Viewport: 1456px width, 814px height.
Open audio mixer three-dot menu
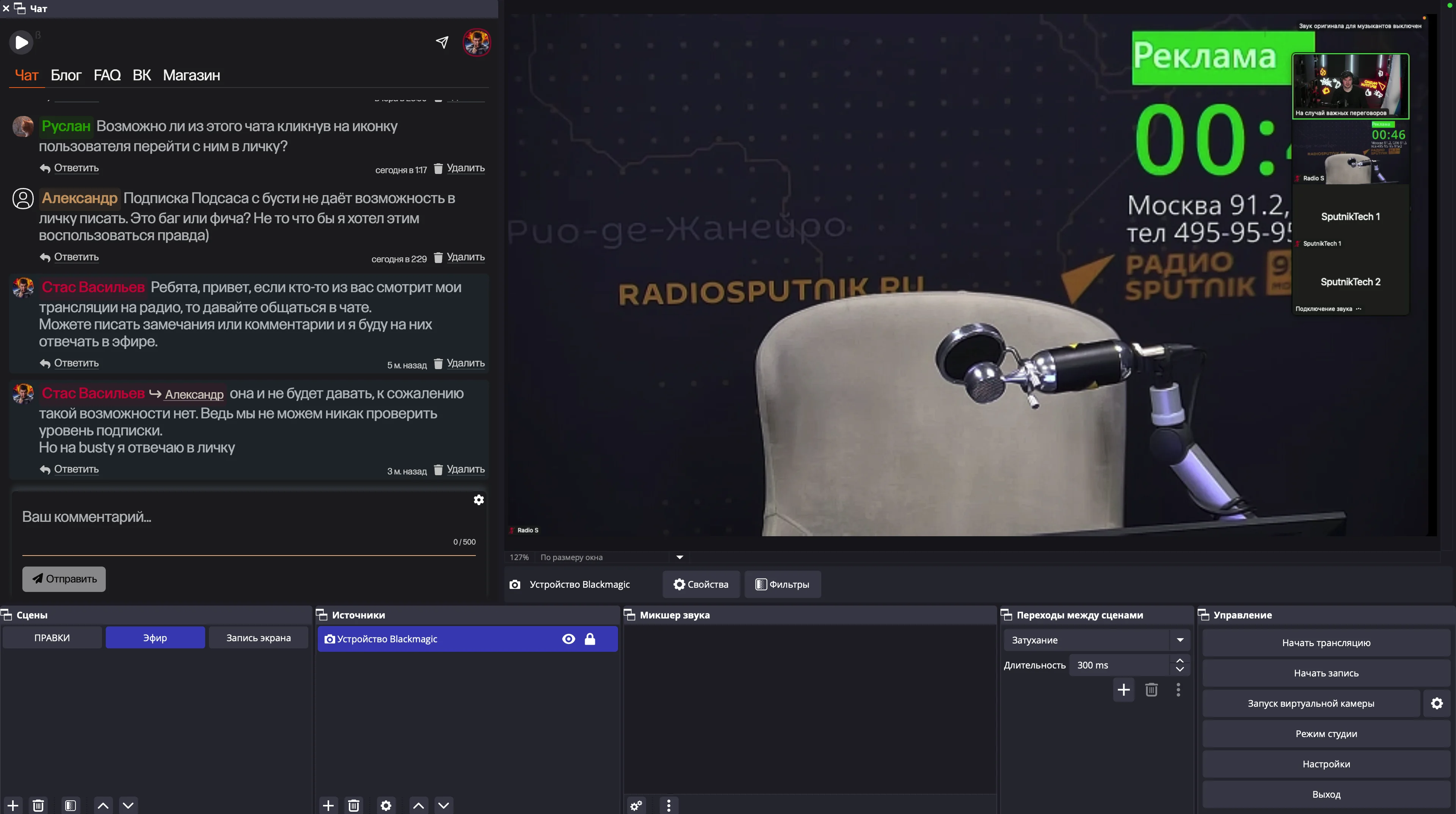[x=668, y=806]
